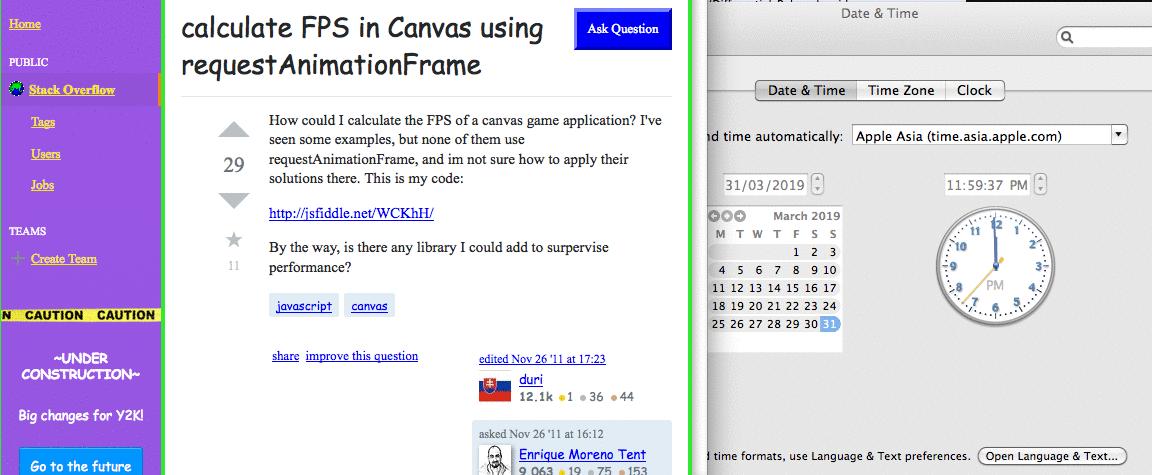Click the globe icon beside Stack Overflow

tap(16, 90)
